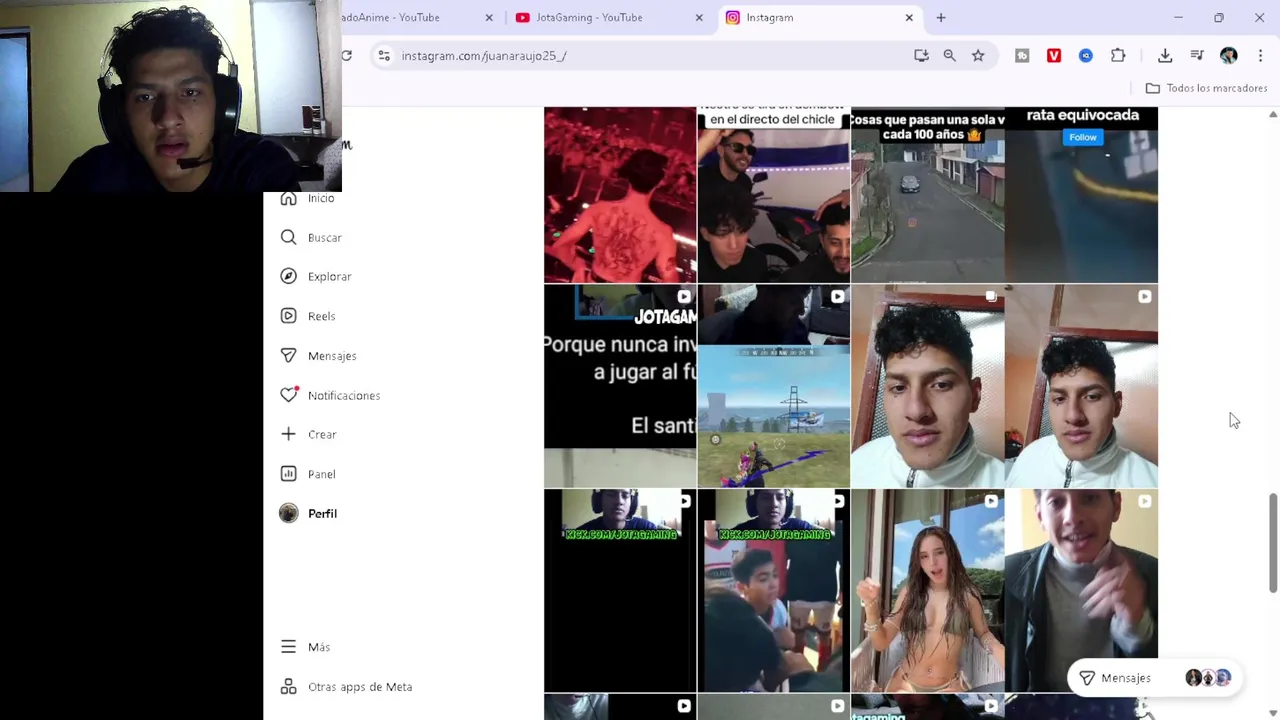Switch to the Instagram tab
This screenshot has width=1280, height=720.
(818, 18)
